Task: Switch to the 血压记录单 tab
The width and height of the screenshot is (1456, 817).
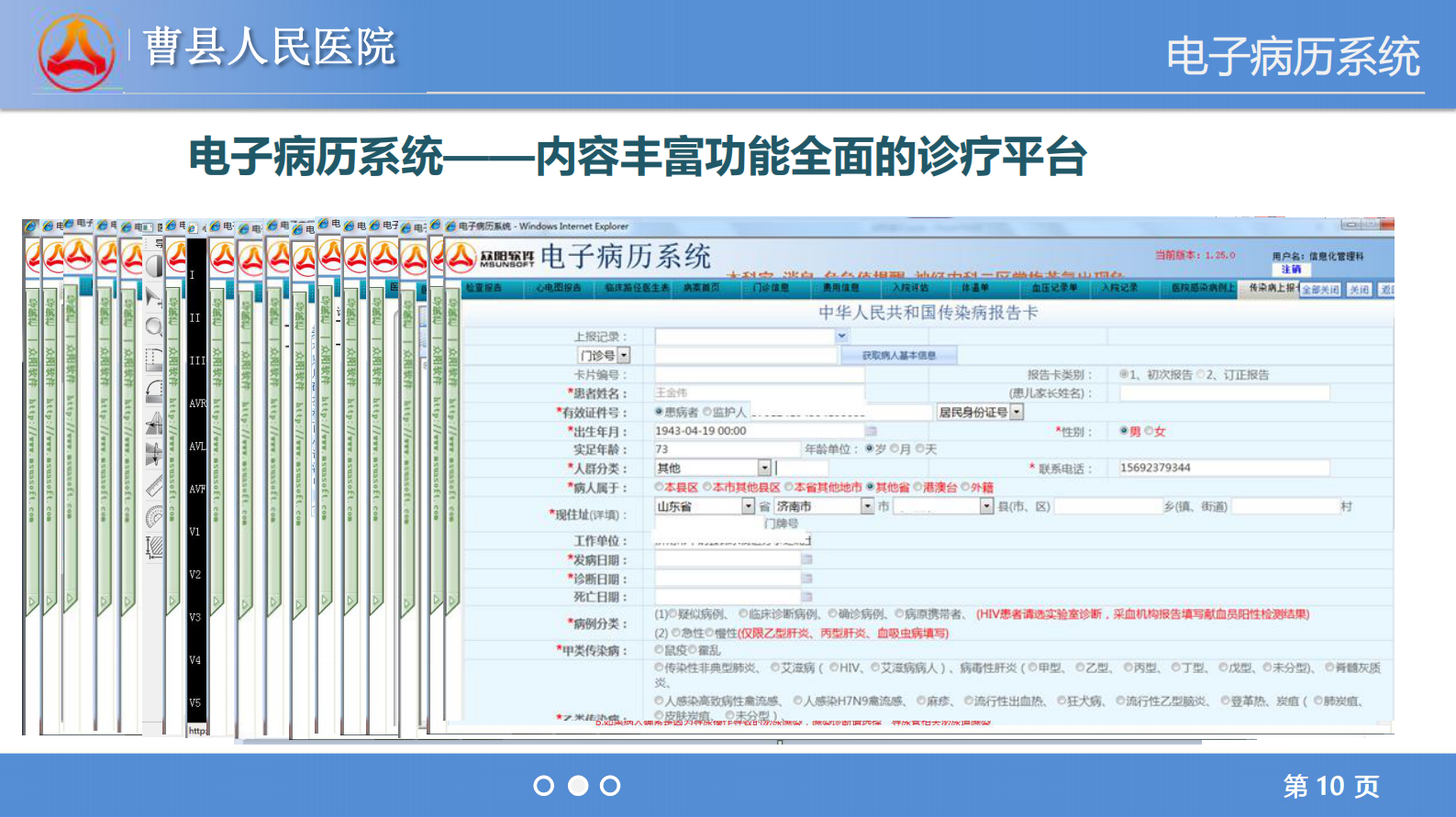Action: (x=1055, y=288)
